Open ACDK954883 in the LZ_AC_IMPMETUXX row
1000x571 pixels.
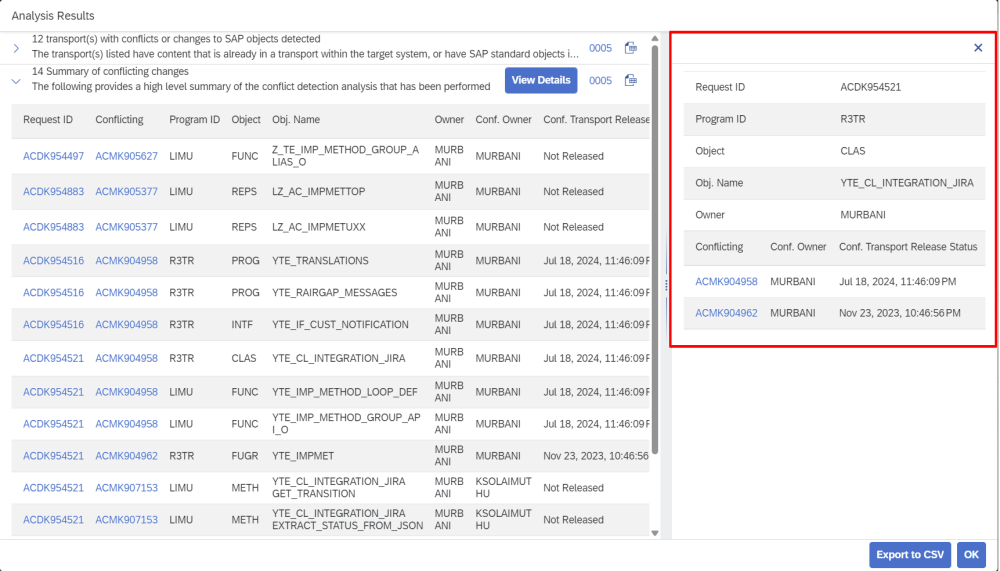(54, 226)
